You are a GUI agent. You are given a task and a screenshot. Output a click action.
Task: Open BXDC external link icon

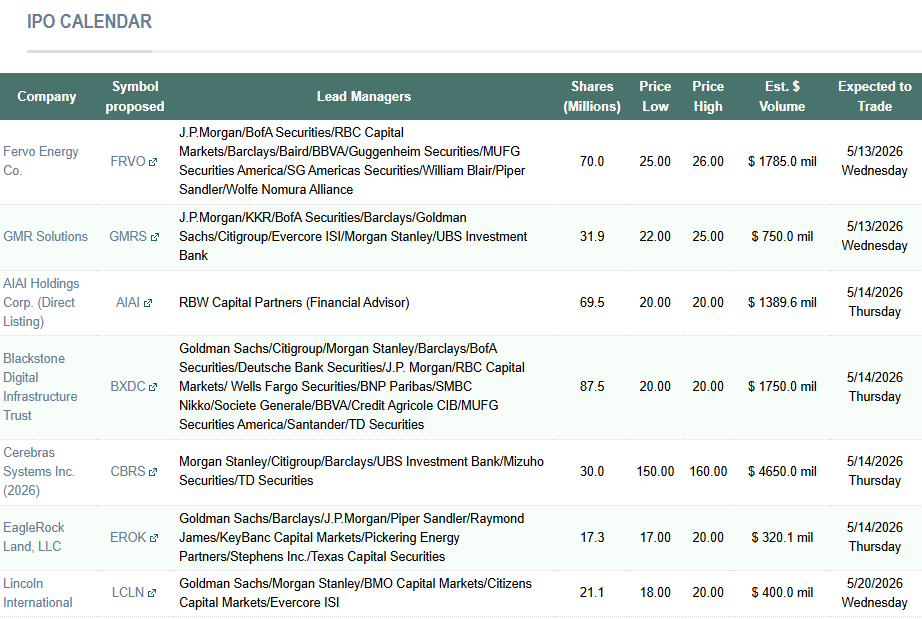coord(153,387)
